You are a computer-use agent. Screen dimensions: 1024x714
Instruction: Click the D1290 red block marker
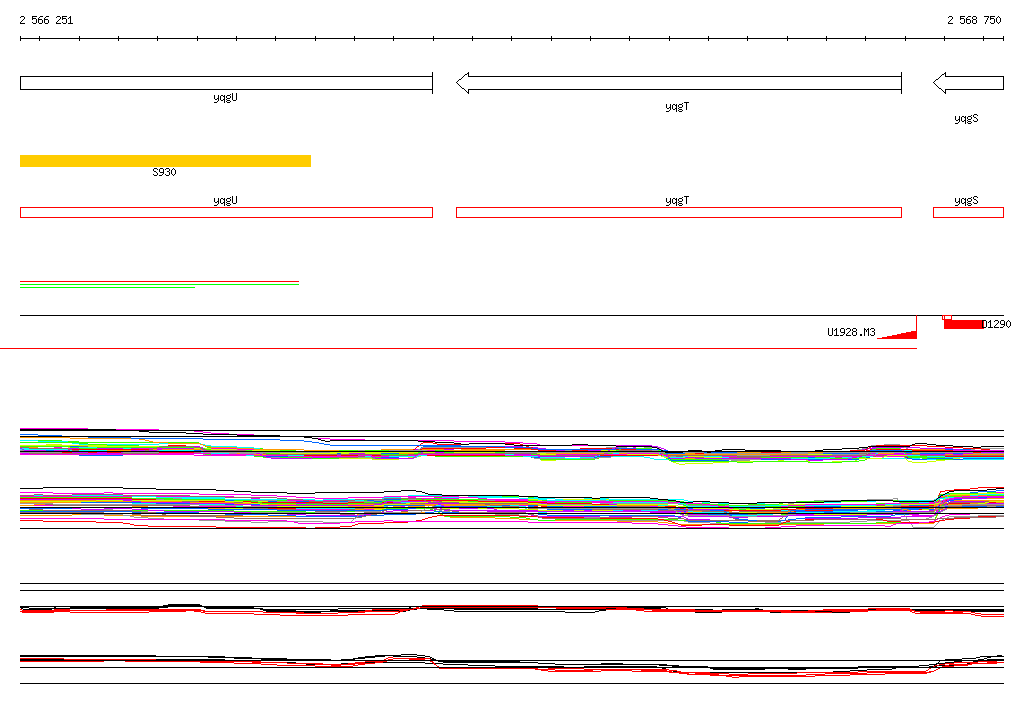pos(963,323)
